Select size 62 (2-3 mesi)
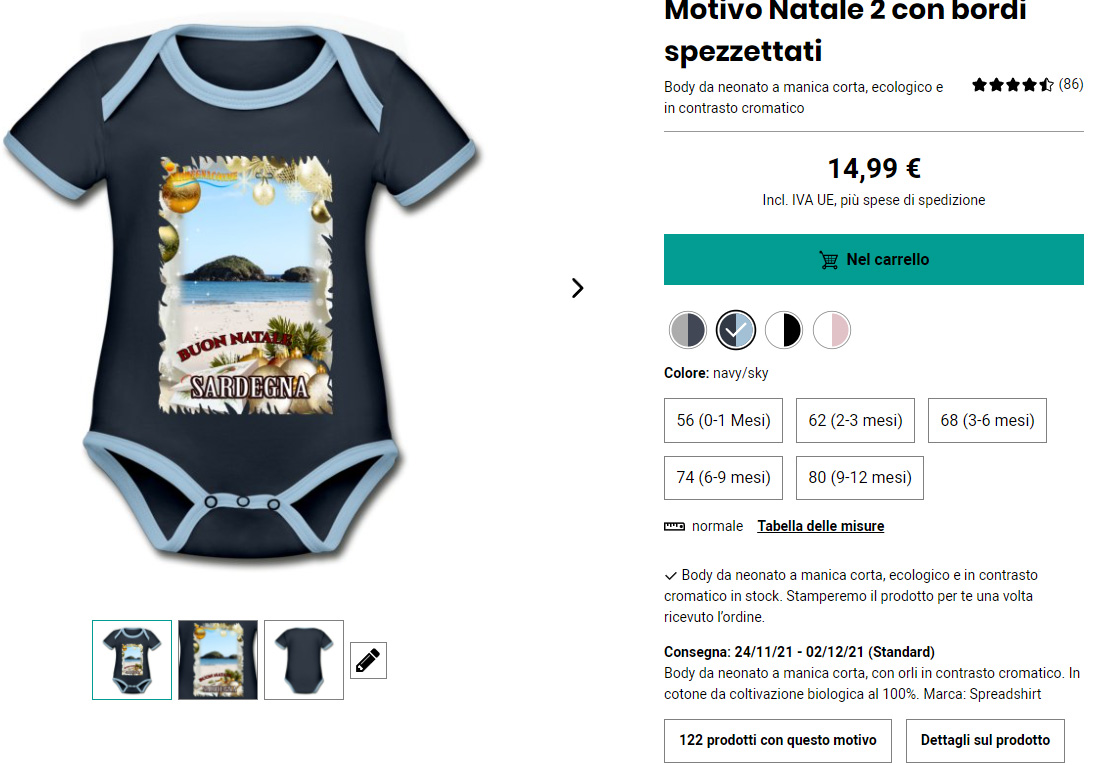Screen dimensions: 1099x765 tap(855, 421)
